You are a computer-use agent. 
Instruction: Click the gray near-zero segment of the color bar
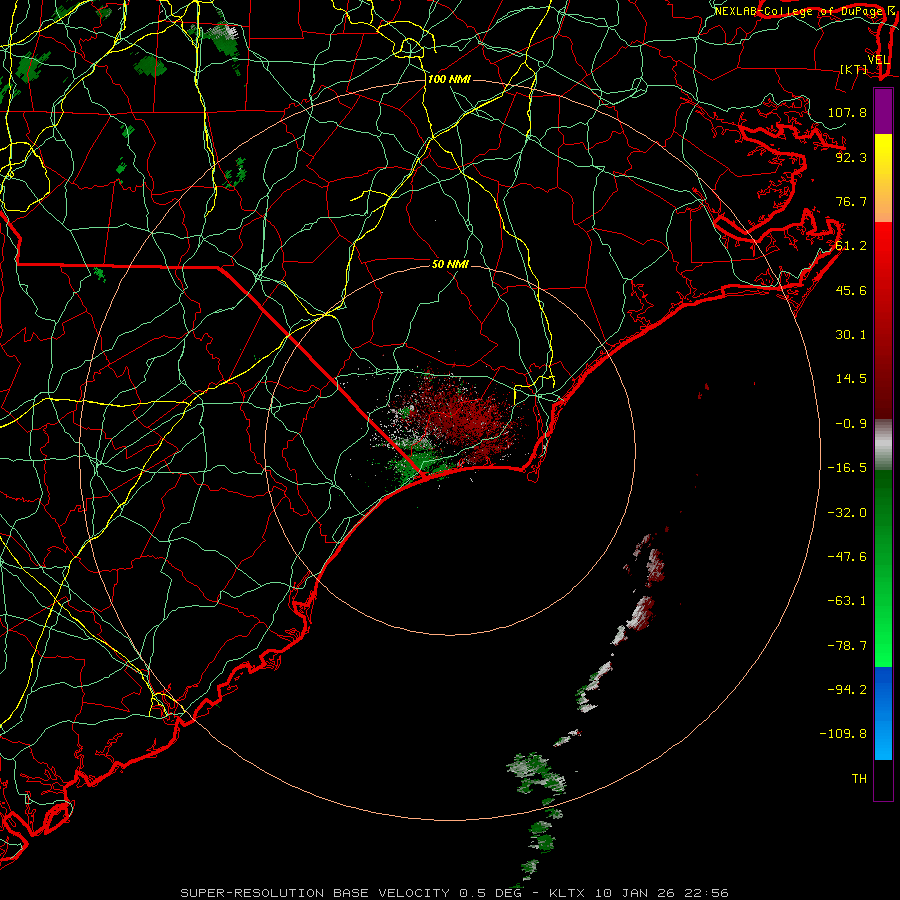(x=883, y=444)
